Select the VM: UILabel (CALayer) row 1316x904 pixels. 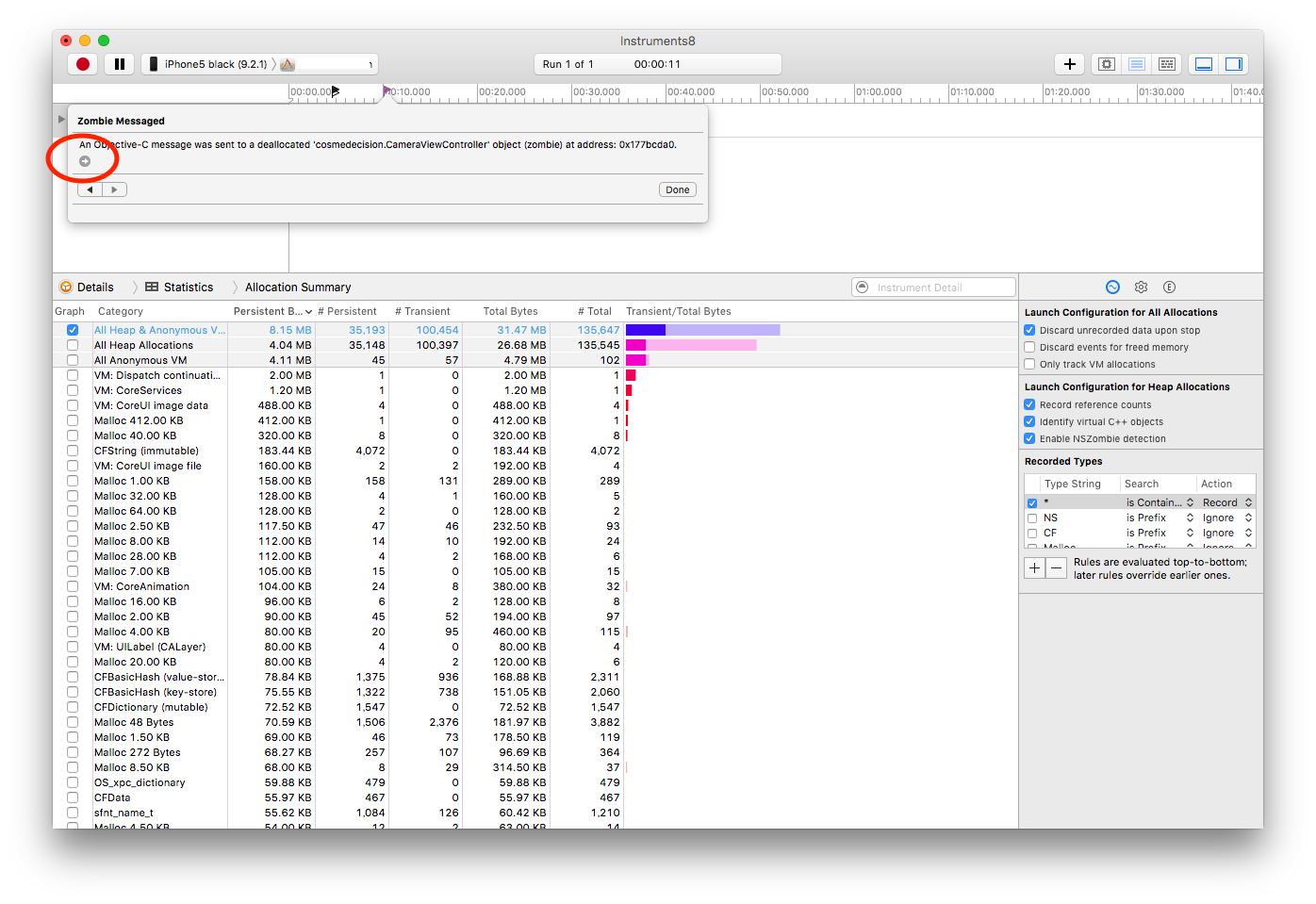coord(535,647)
